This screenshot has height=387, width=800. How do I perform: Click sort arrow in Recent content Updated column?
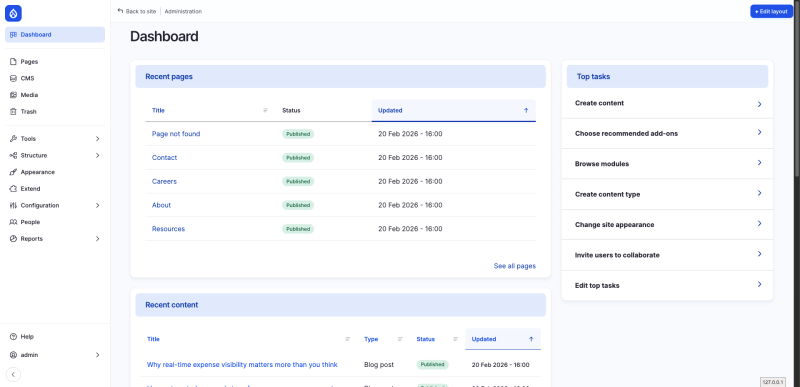coord(531,339)
